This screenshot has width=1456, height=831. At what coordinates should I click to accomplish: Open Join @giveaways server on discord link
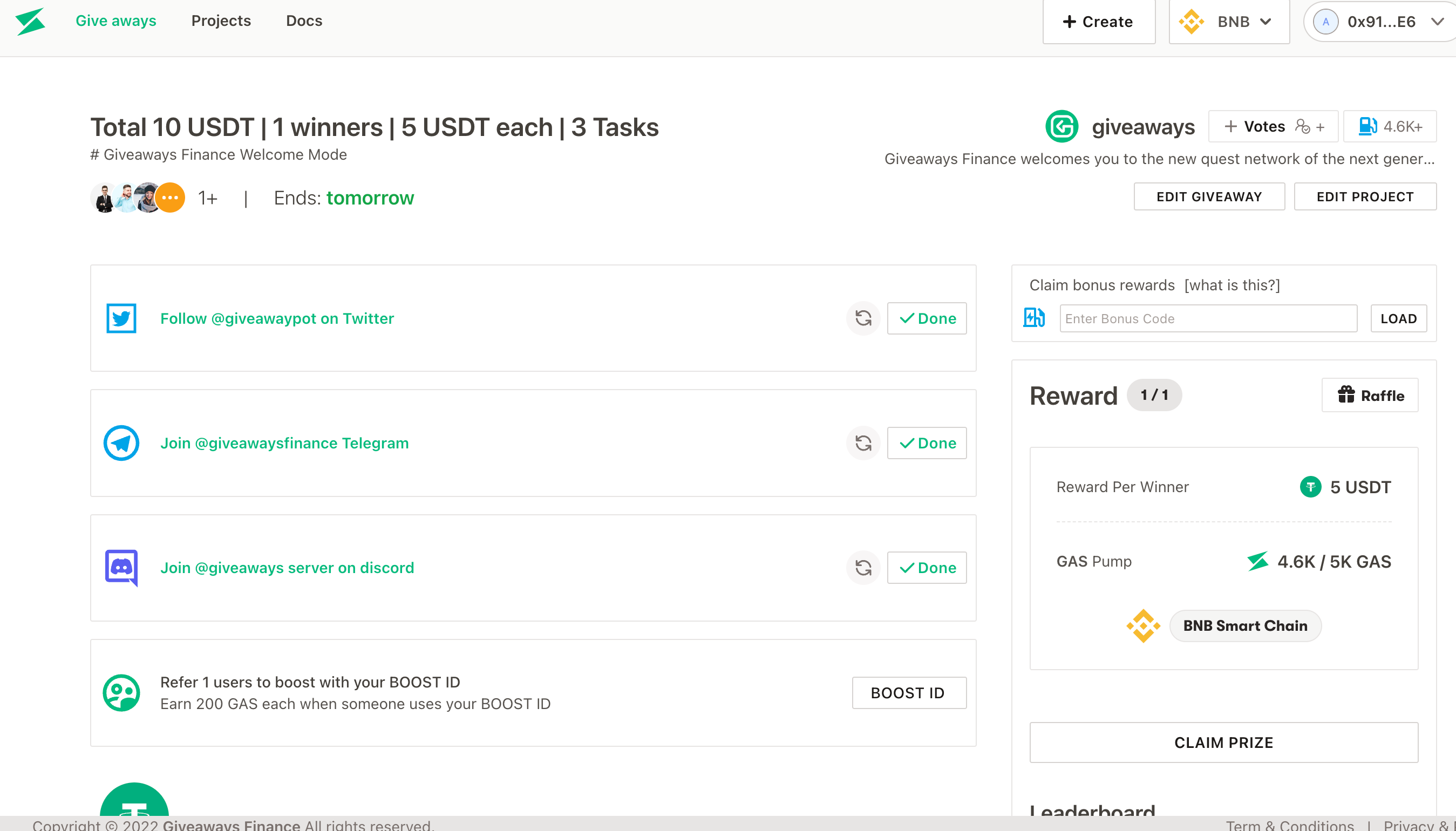pyautogui.click(x=287, y=568)
